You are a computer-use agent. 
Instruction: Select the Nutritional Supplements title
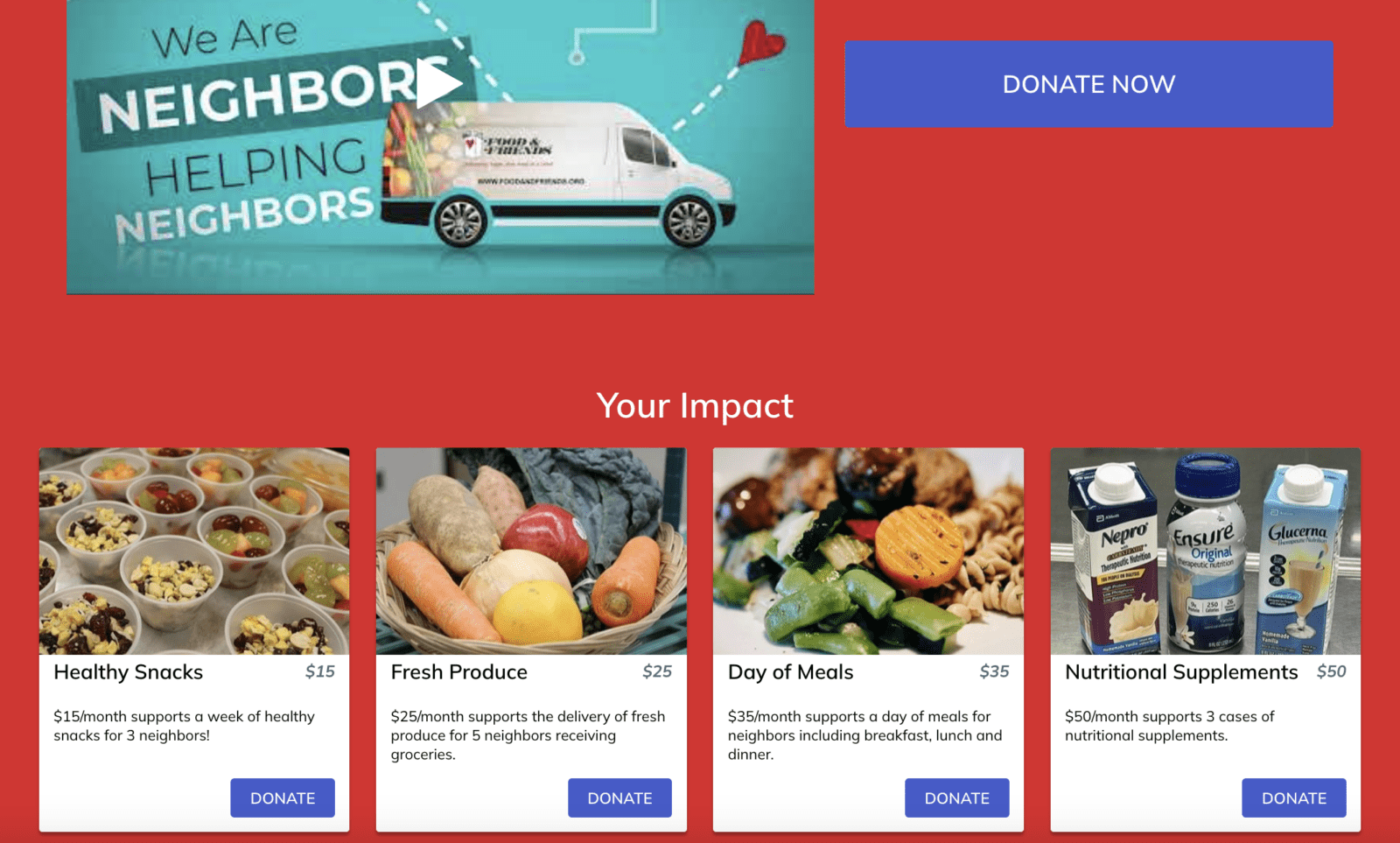tap(1181, 672)
